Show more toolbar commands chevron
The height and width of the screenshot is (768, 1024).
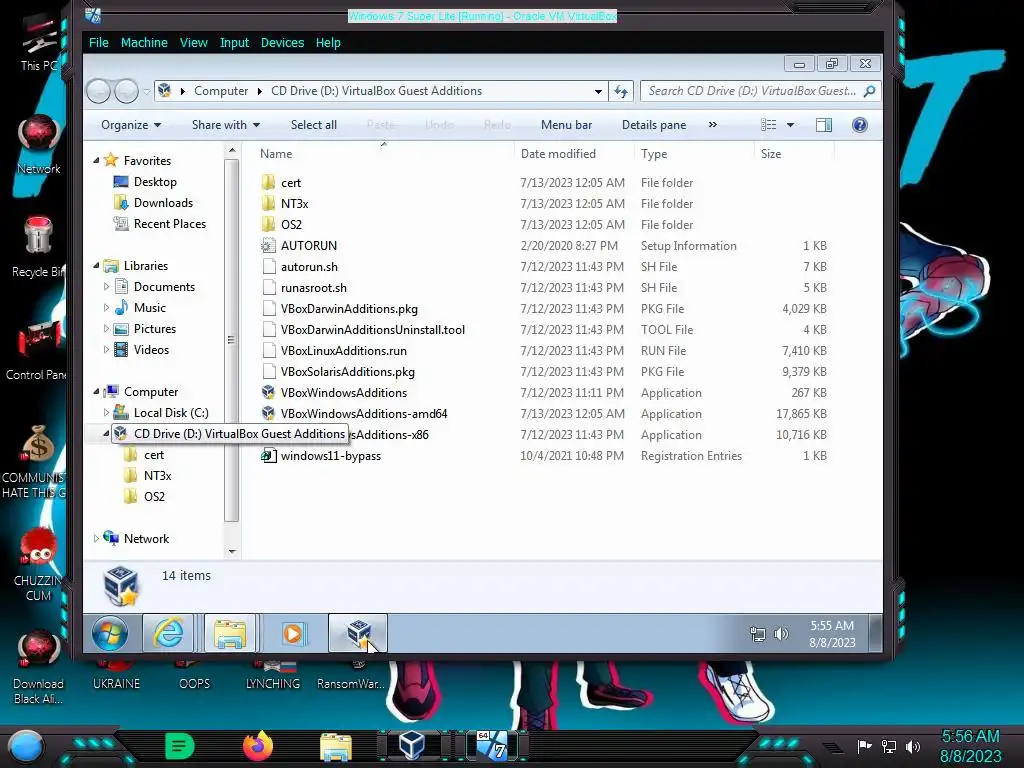[x=712, y=125]
